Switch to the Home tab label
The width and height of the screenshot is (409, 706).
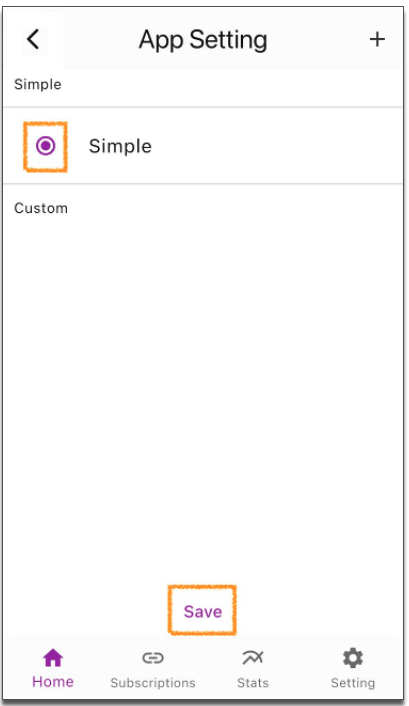53,682
